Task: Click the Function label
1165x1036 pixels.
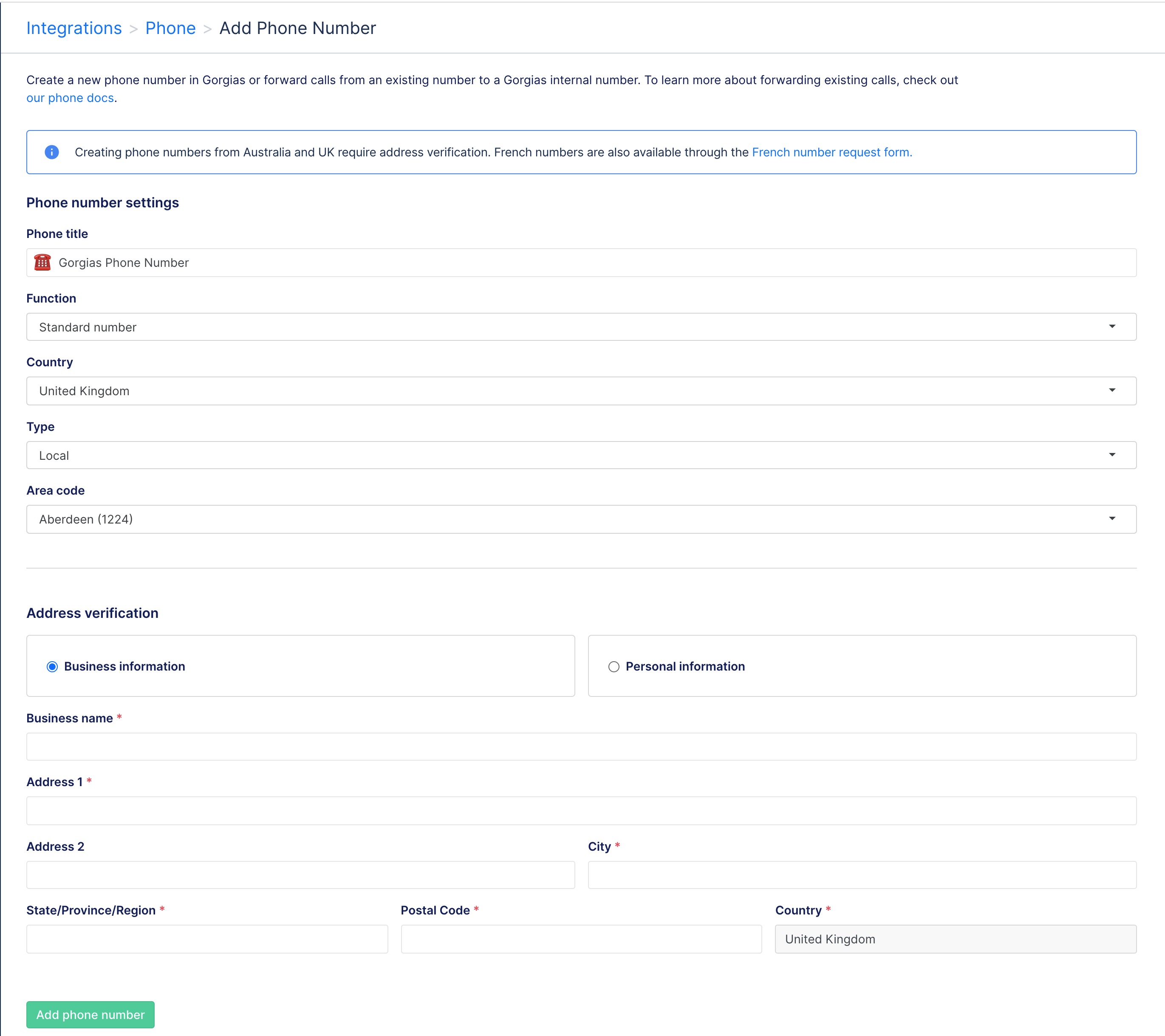Action: coord(51,298)
